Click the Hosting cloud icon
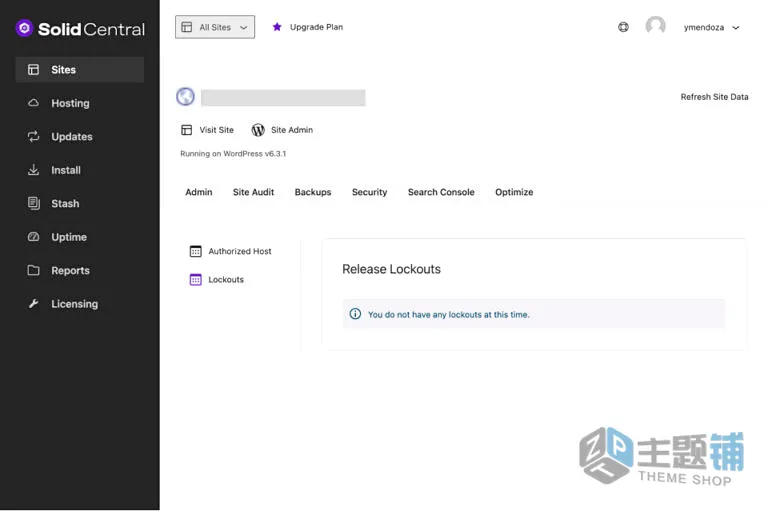 click(33, 103)
